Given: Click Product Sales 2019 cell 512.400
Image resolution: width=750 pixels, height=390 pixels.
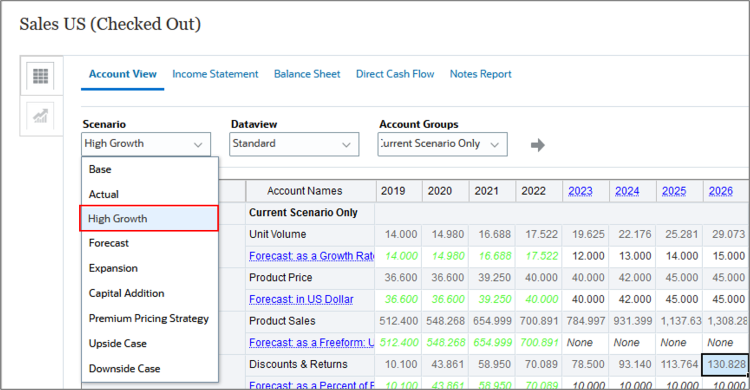Looking at the screenshot, I should [x=399, y=321].
